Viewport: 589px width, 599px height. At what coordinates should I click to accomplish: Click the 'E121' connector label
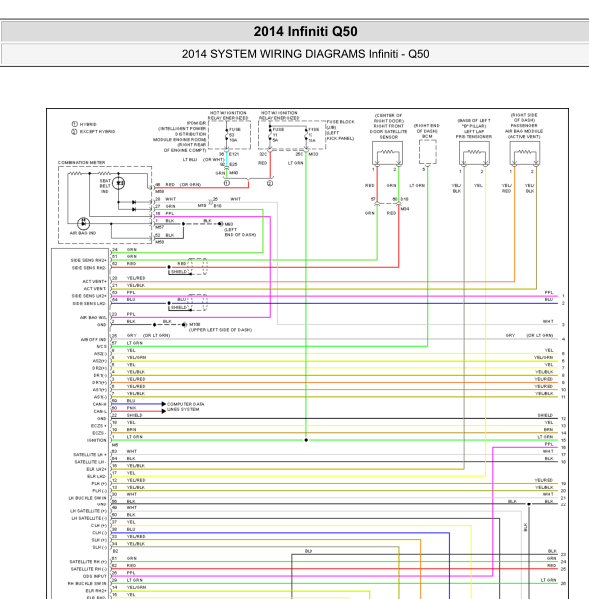[x=234, y=154]
